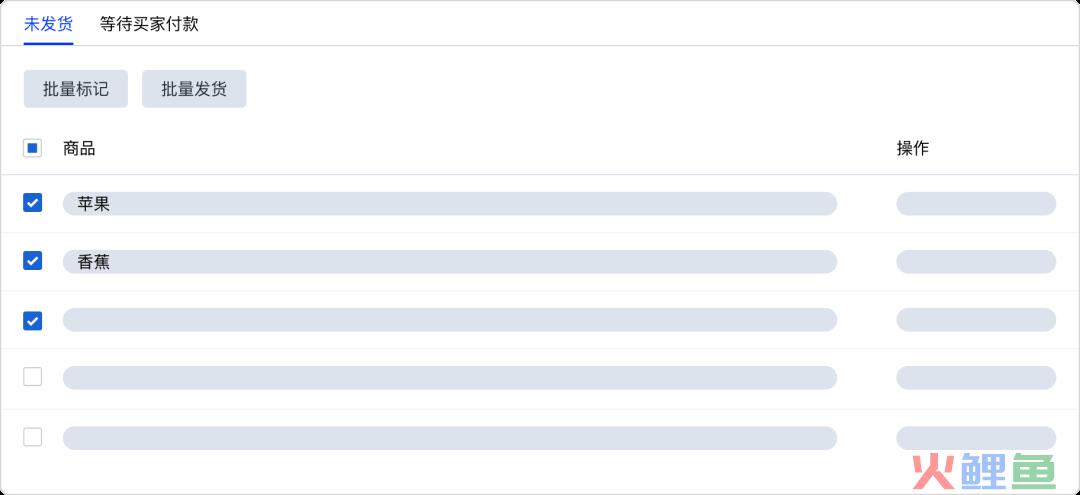Click the 火鲤鱼 watermark logo
Screen dimensions: 1080x495
click(x=984, y=471)
